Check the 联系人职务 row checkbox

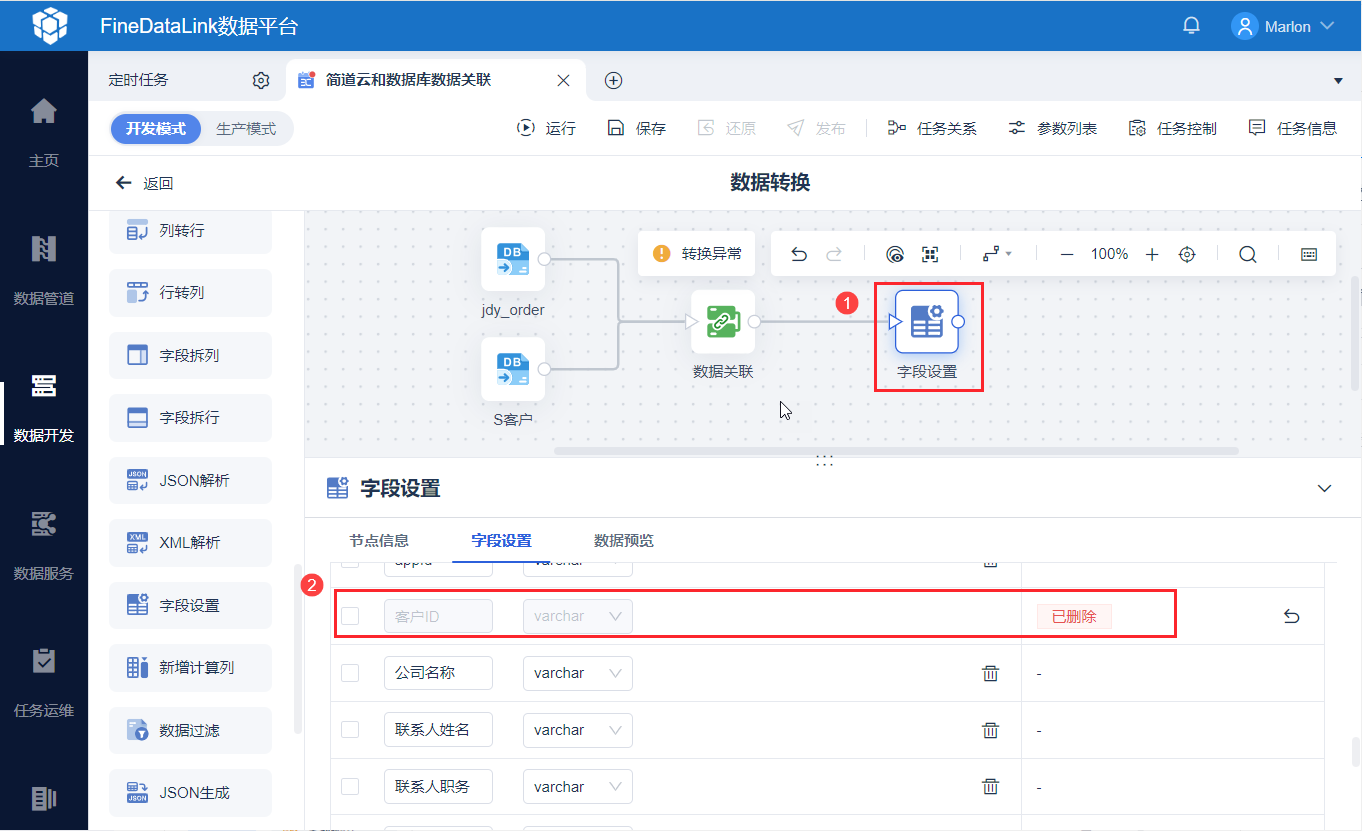350,787
